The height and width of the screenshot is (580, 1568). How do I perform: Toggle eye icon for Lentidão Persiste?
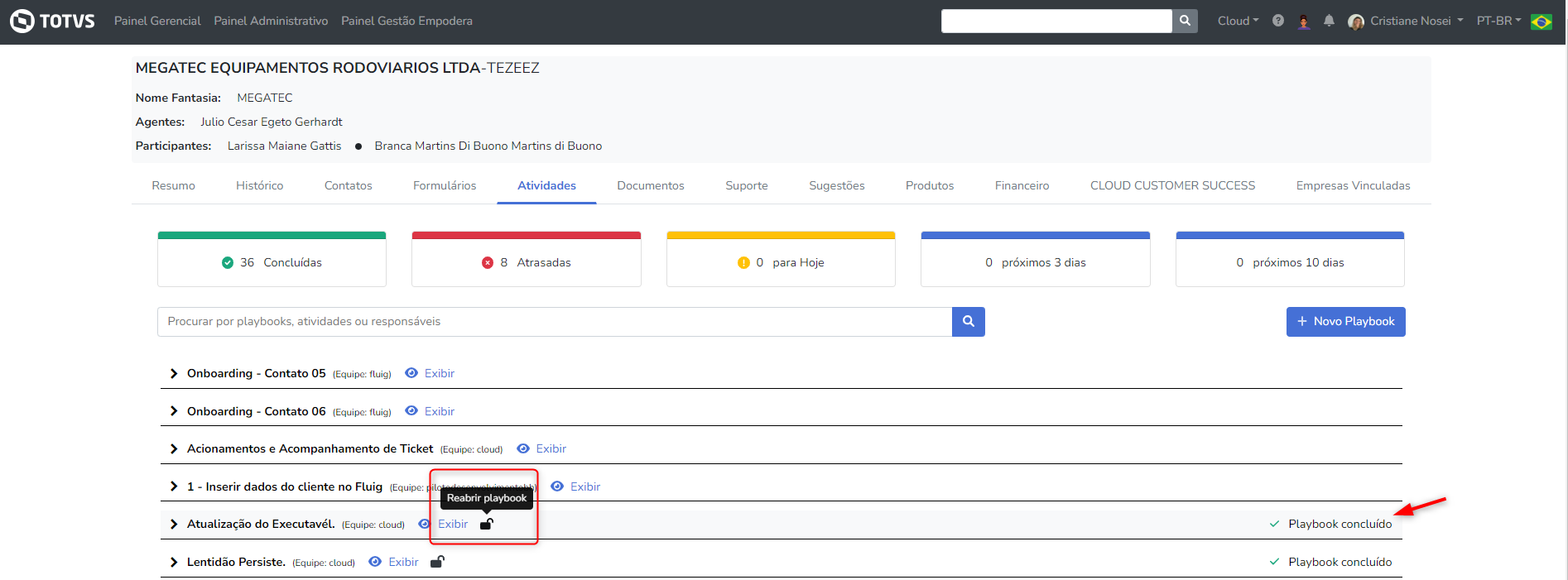click(x=375, y=562)
